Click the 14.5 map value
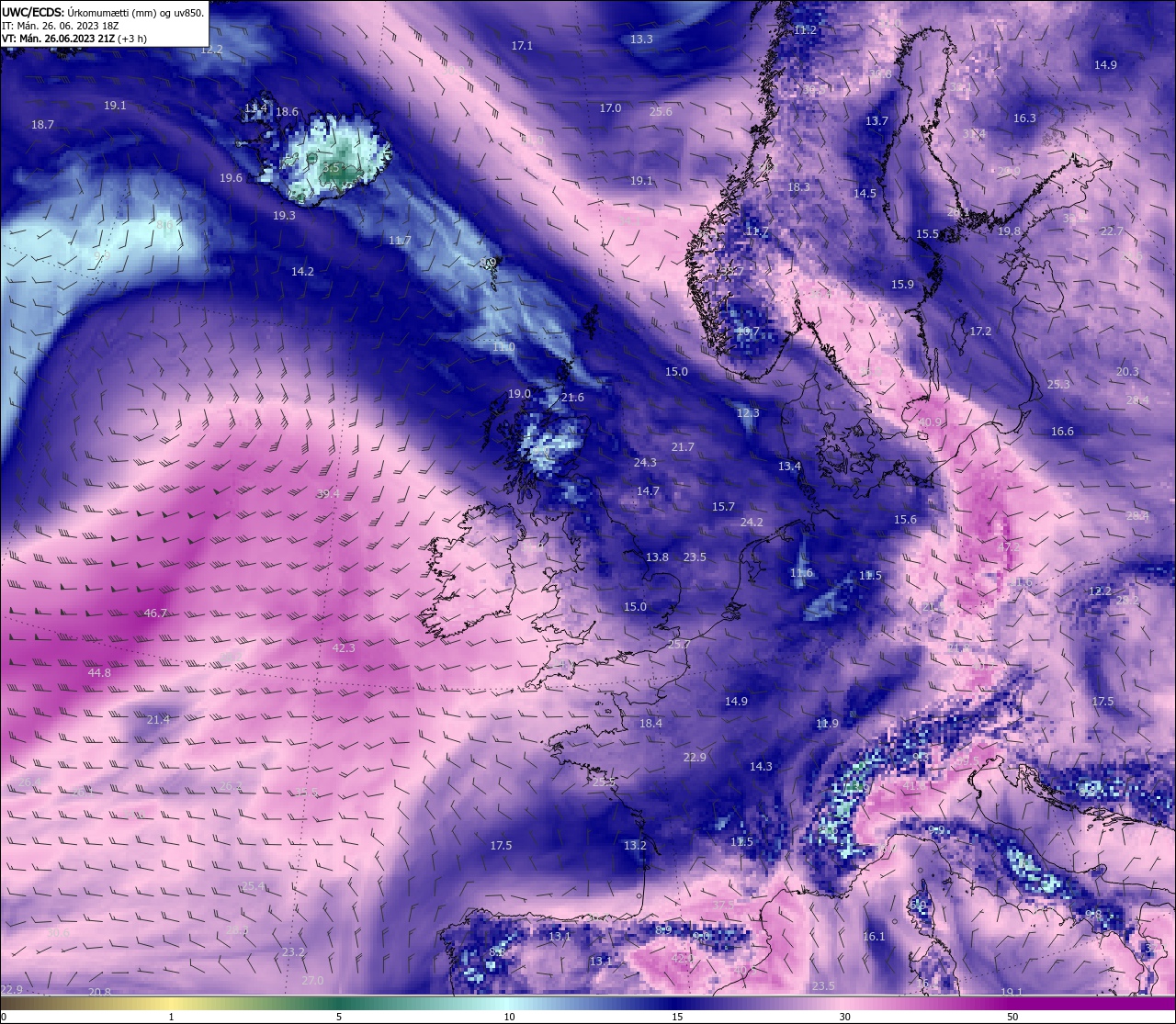 [x=865, y=194]
